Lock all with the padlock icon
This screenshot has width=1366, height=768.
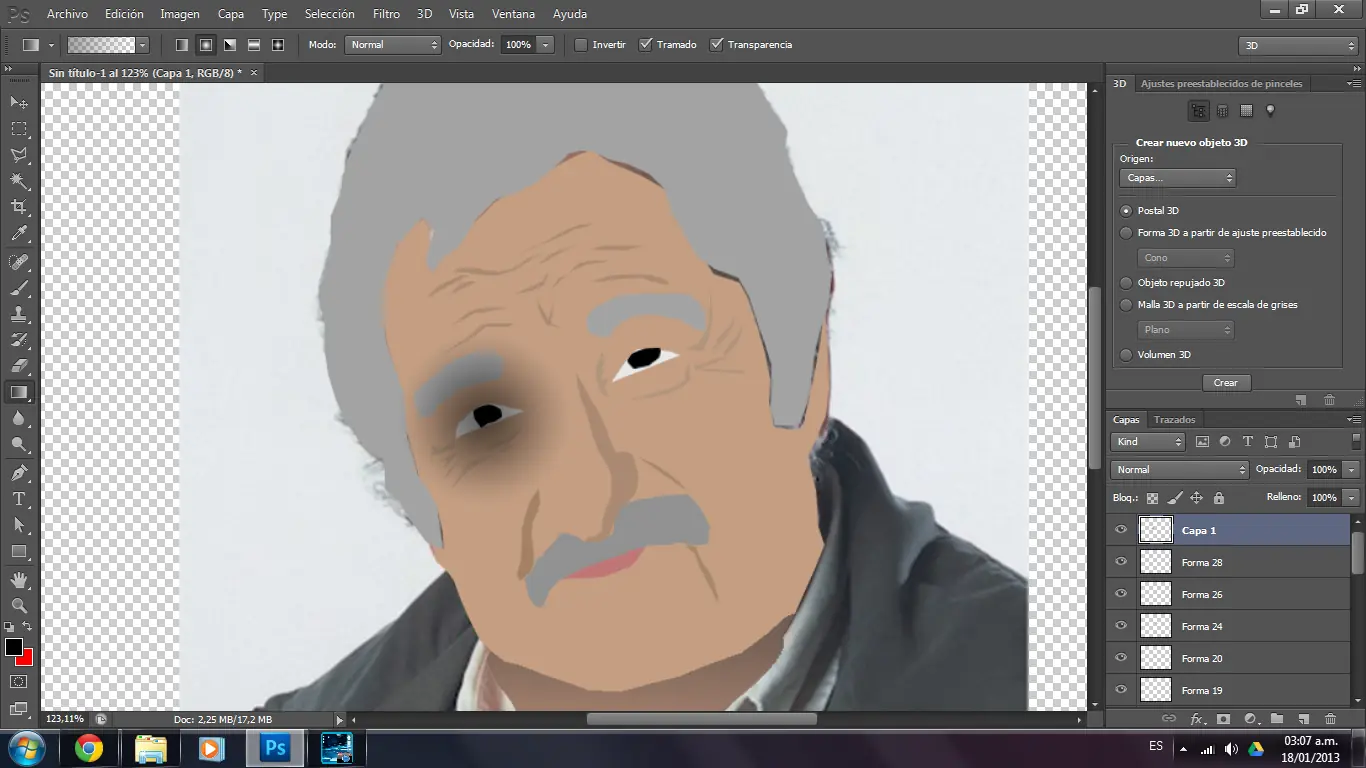pyautogui.click(x=1218, y=497)
